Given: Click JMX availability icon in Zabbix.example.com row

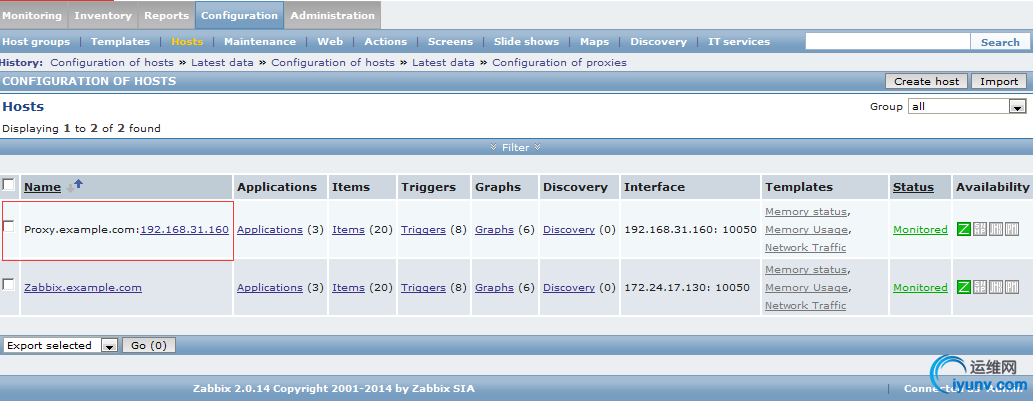Looking at the screenshot, I should tap(996, 287).
